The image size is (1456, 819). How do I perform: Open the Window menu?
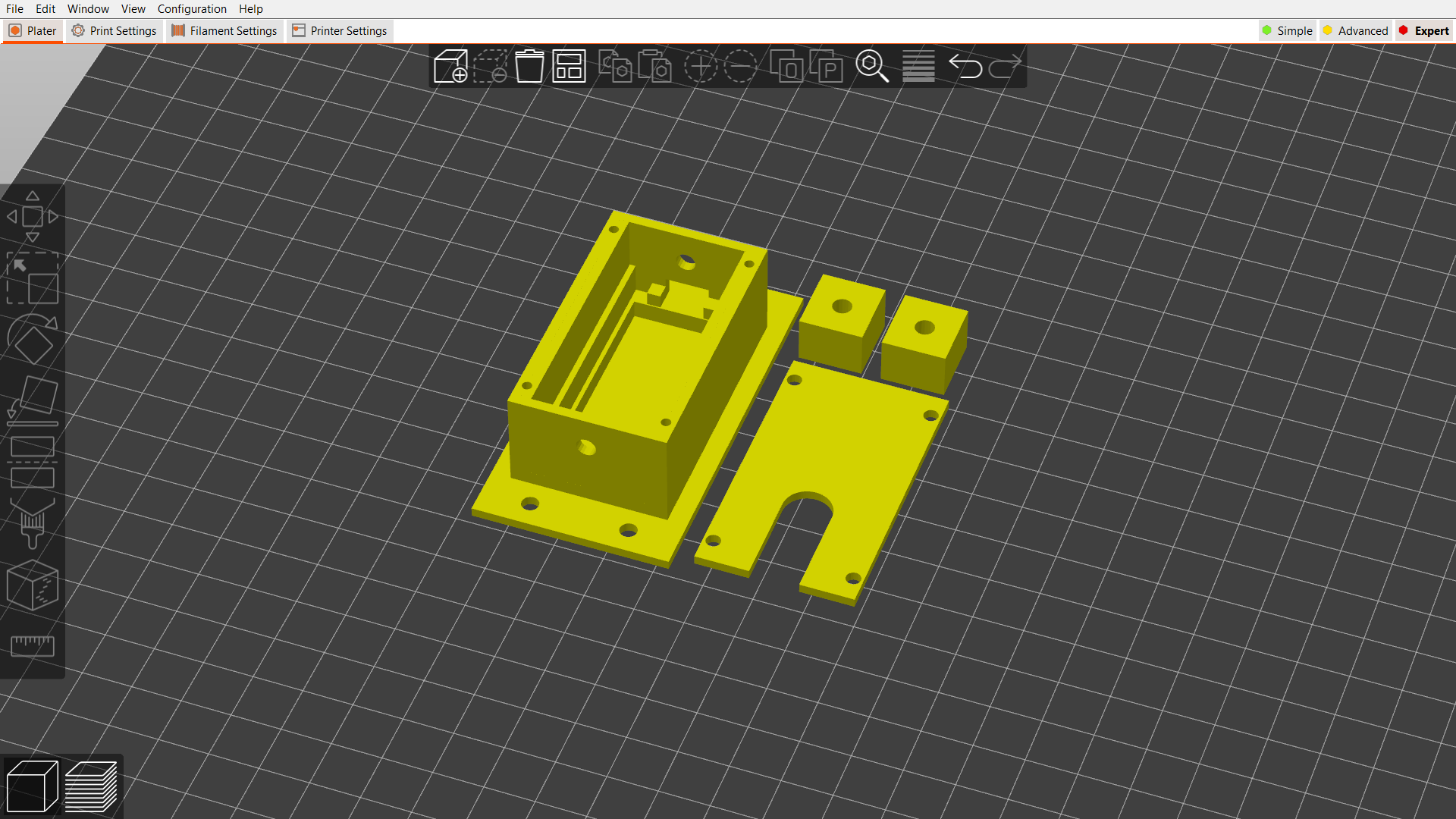click(x=88, y=8)
